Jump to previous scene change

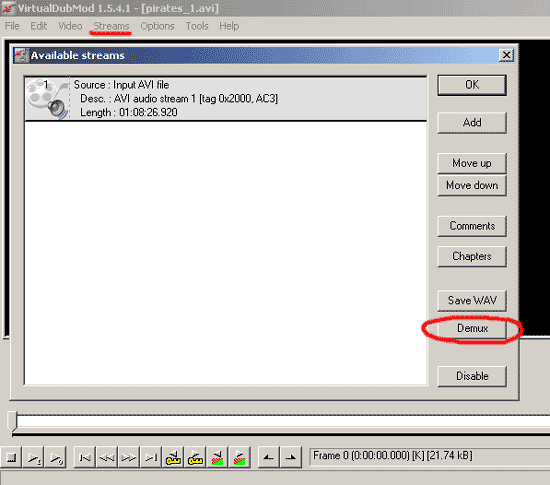(x=217, y=457)
